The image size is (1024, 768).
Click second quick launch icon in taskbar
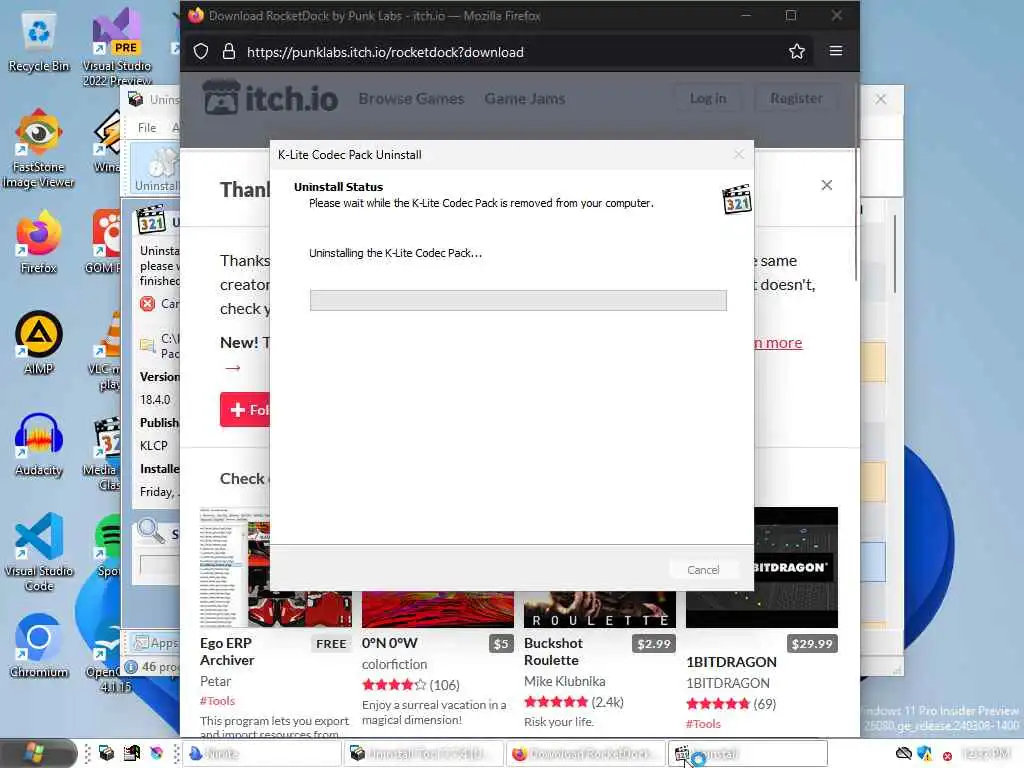(131, 754)
